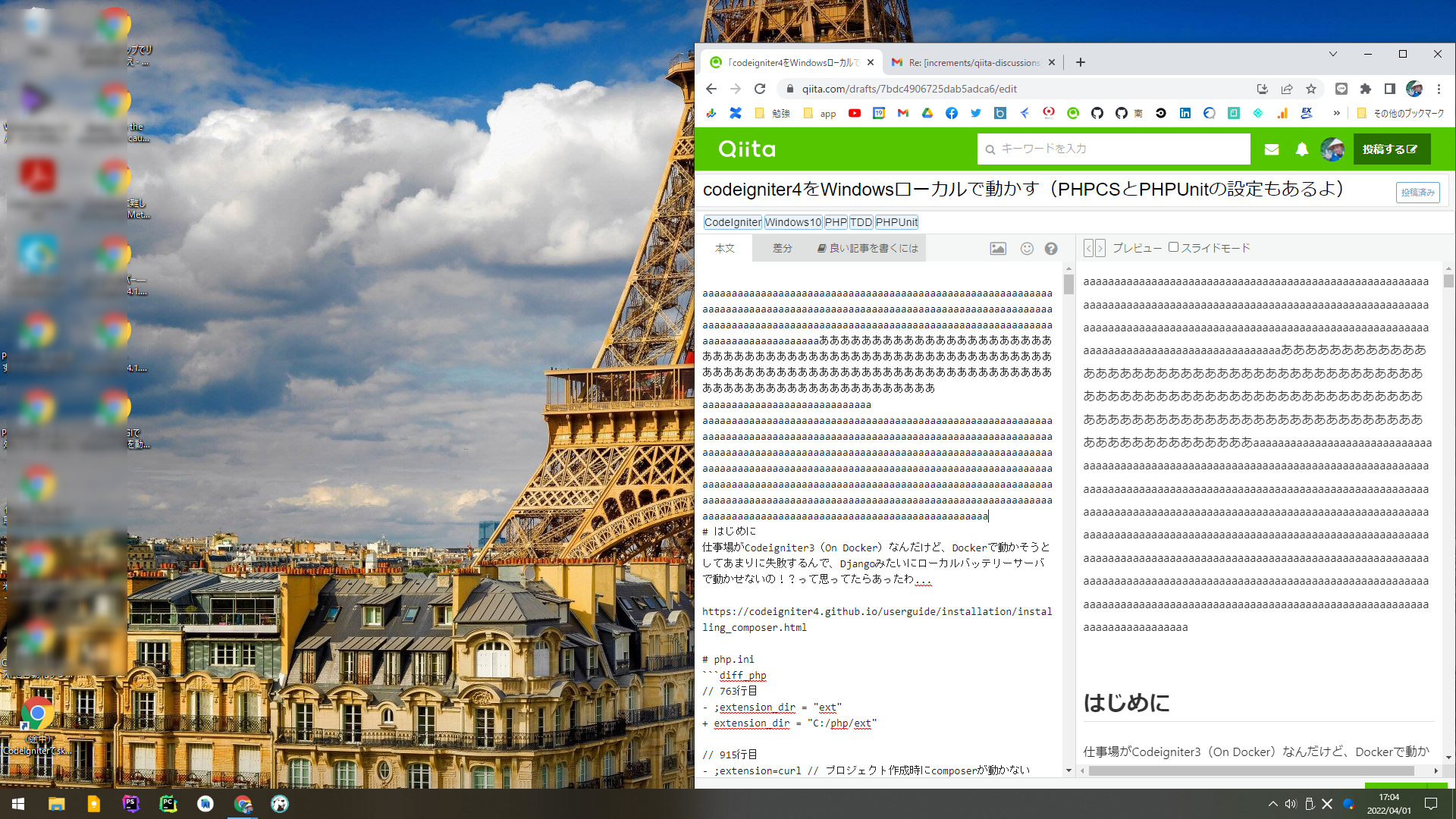Switch to the Gmail Re: increments tab
1456x819 pixels.
tap(973, 63)
